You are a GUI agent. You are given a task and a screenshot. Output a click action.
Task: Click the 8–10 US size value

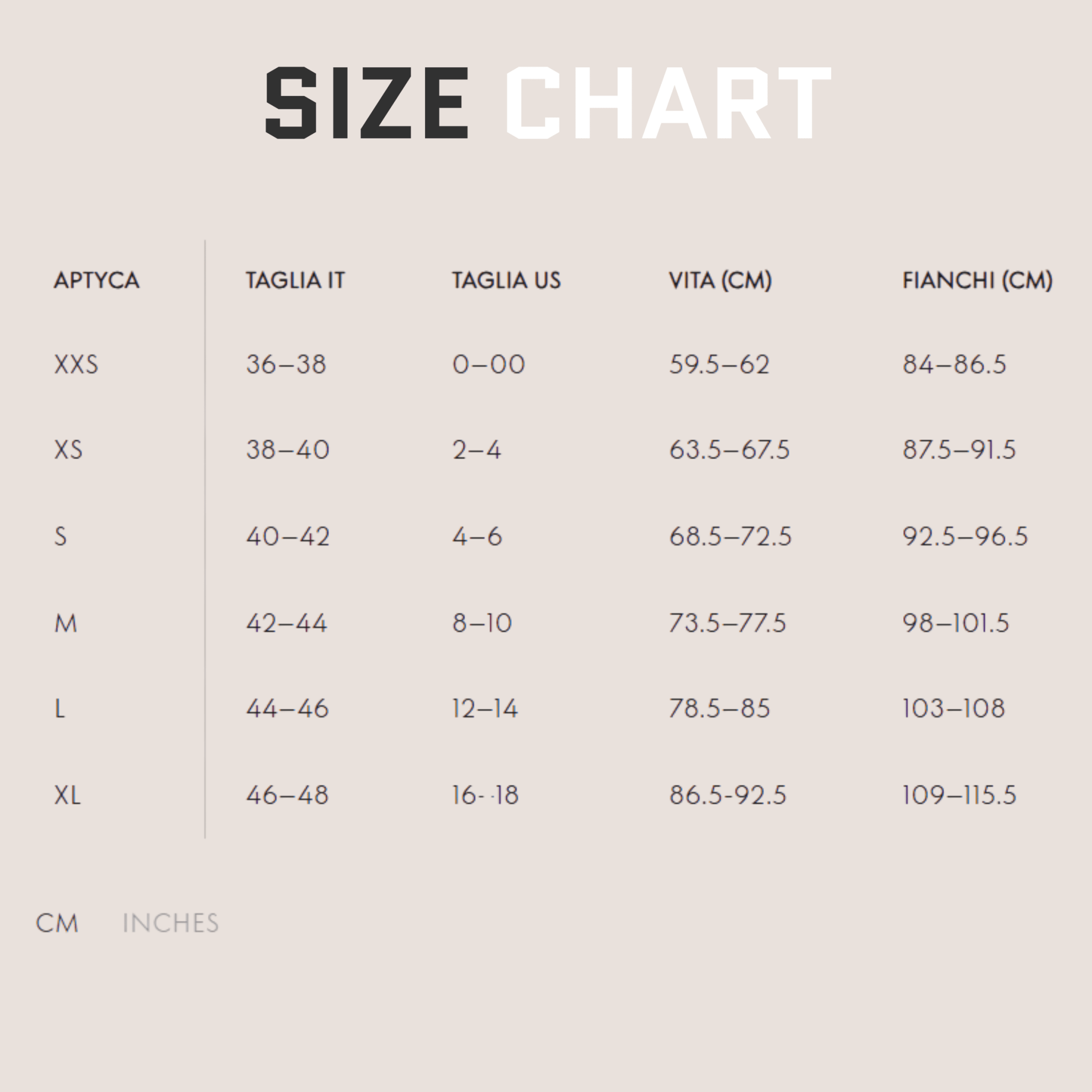click(482, 623)
